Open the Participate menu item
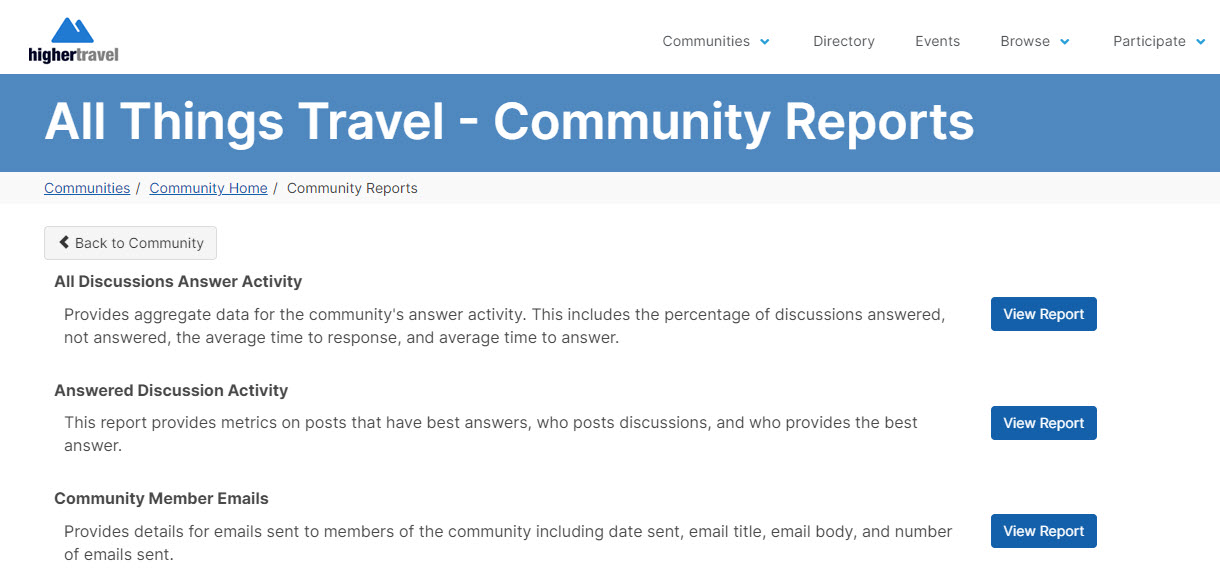 (1149, 41)
